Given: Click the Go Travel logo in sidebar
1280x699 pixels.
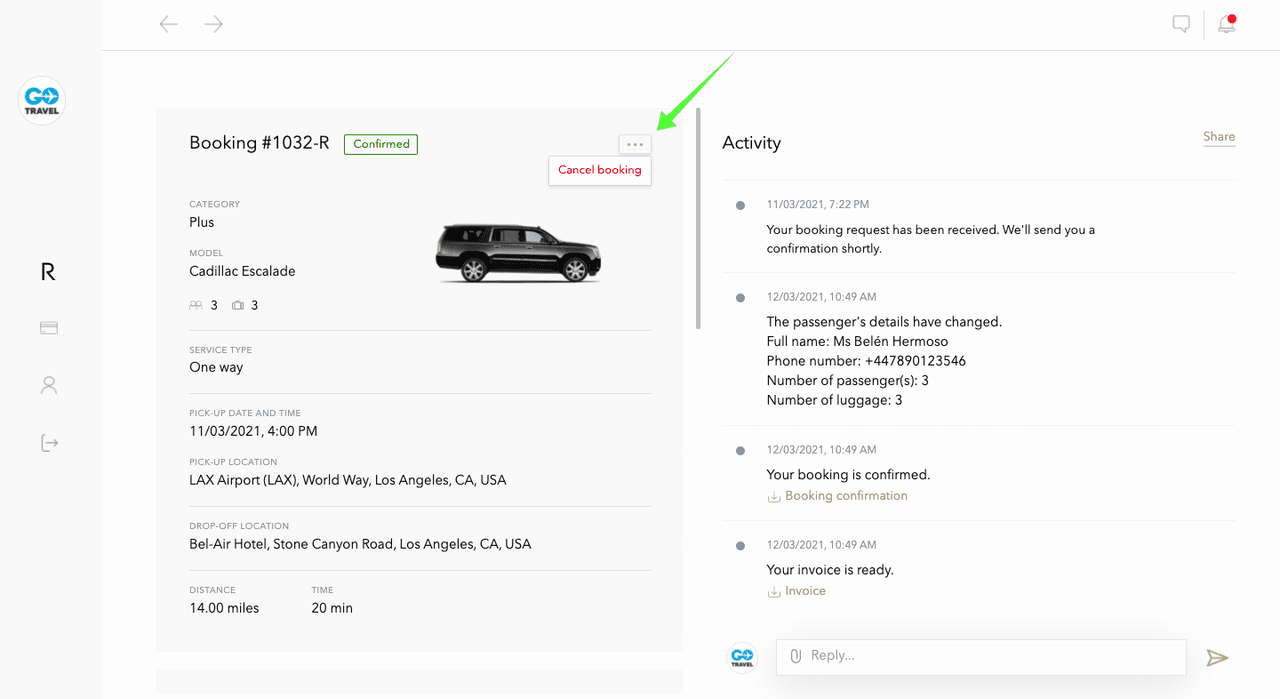Looking at the screenshot, I should coord(42,101).
